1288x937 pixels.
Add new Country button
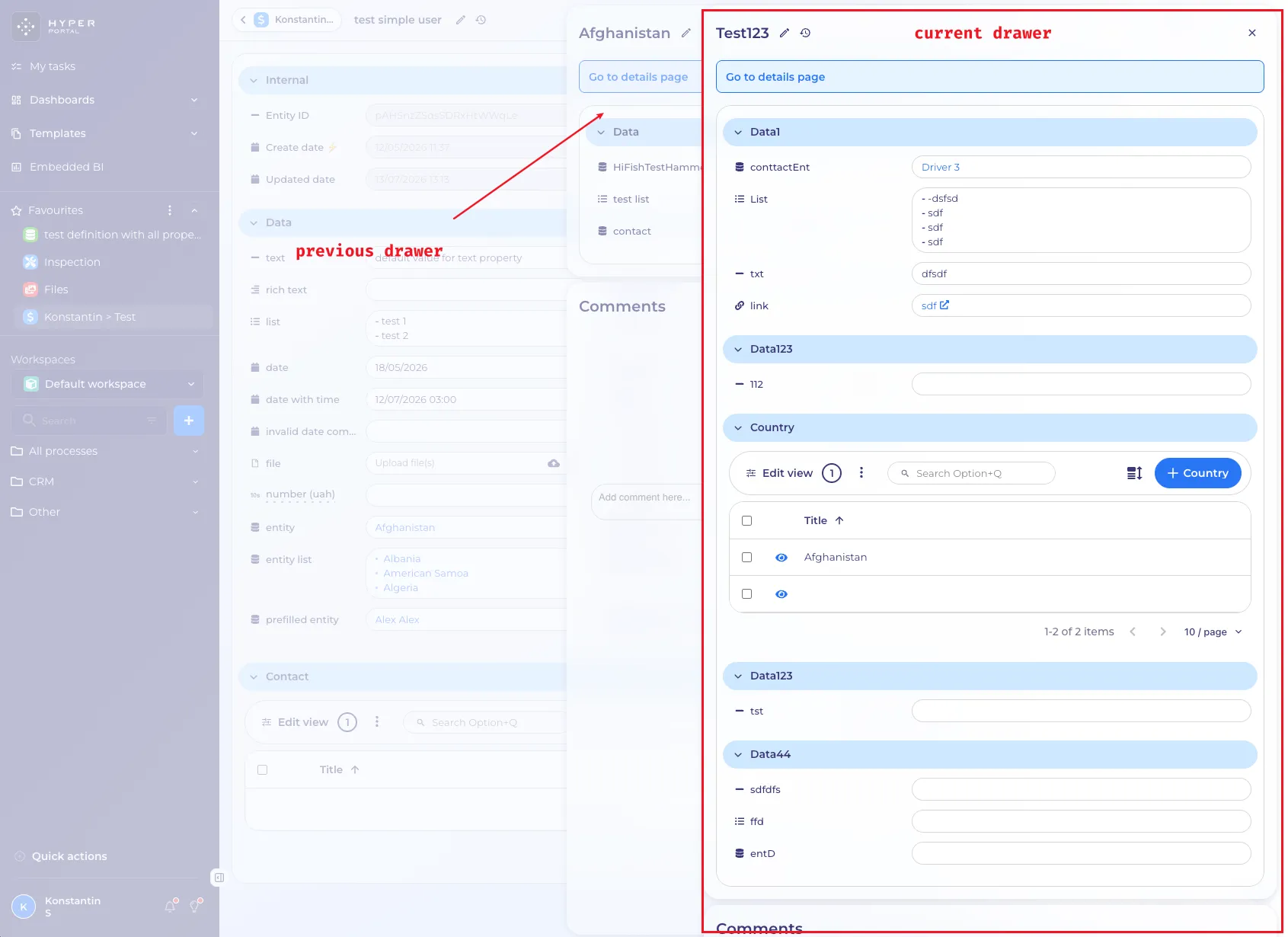[x=1197, y=473]
